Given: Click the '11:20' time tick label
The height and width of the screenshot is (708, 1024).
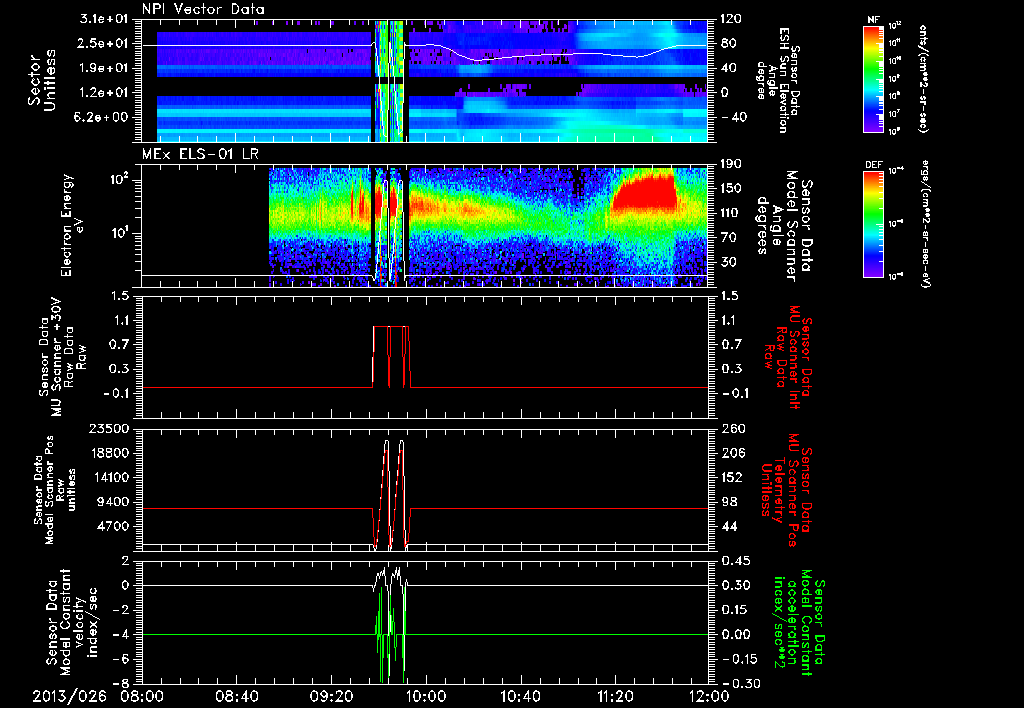Looking at the screenshot, I should click(616, 696).
